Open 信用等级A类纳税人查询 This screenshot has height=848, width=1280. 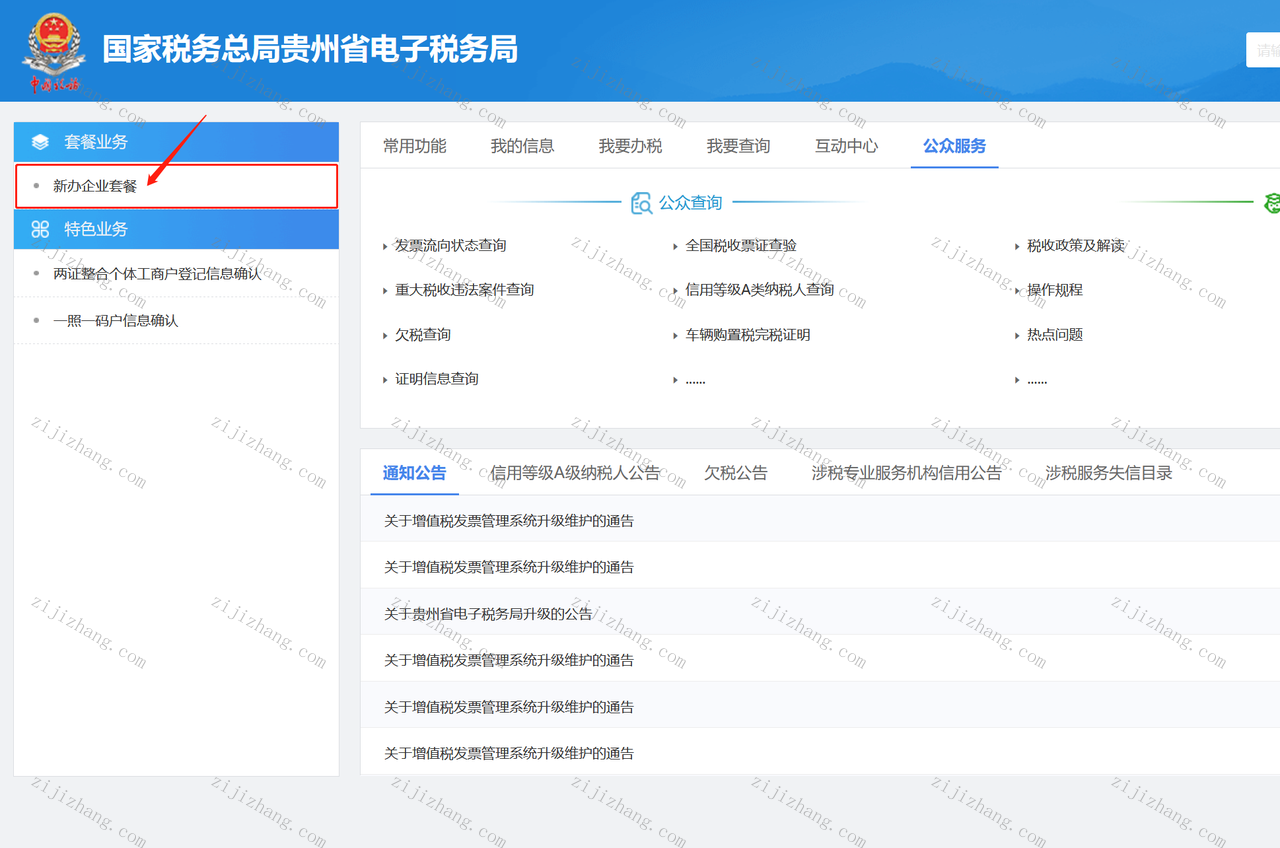pyautogui.click(x=760, y=290)
